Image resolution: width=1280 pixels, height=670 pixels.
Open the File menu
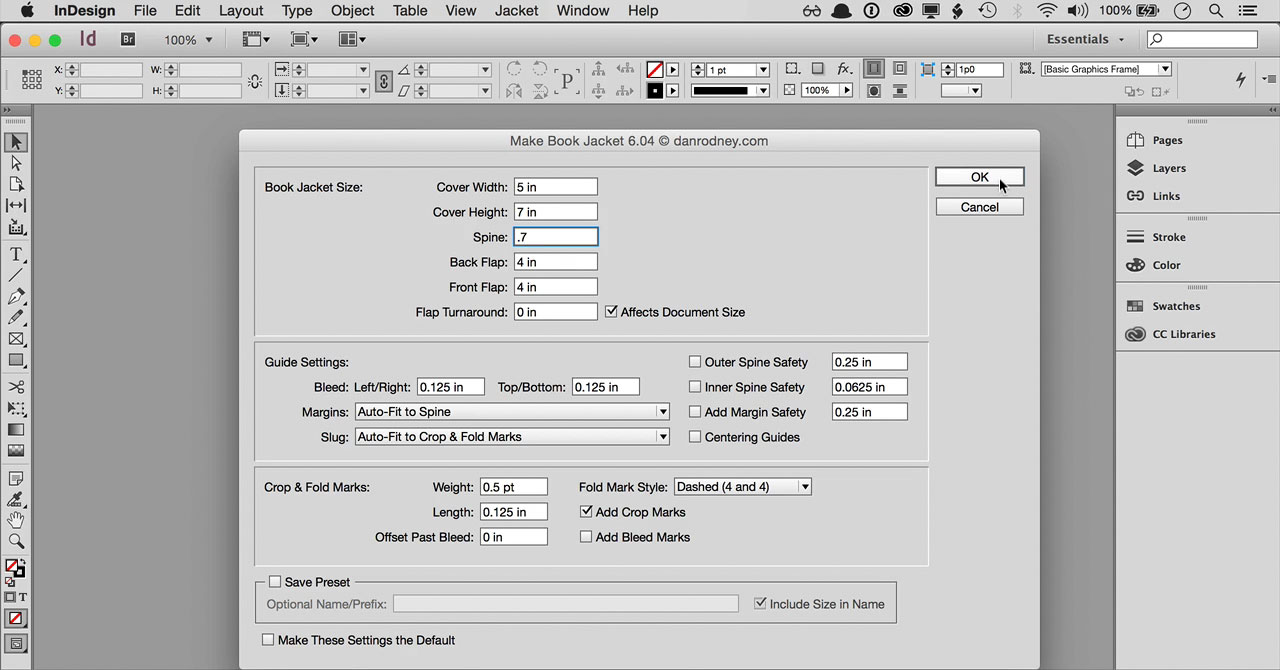point(145,11)
